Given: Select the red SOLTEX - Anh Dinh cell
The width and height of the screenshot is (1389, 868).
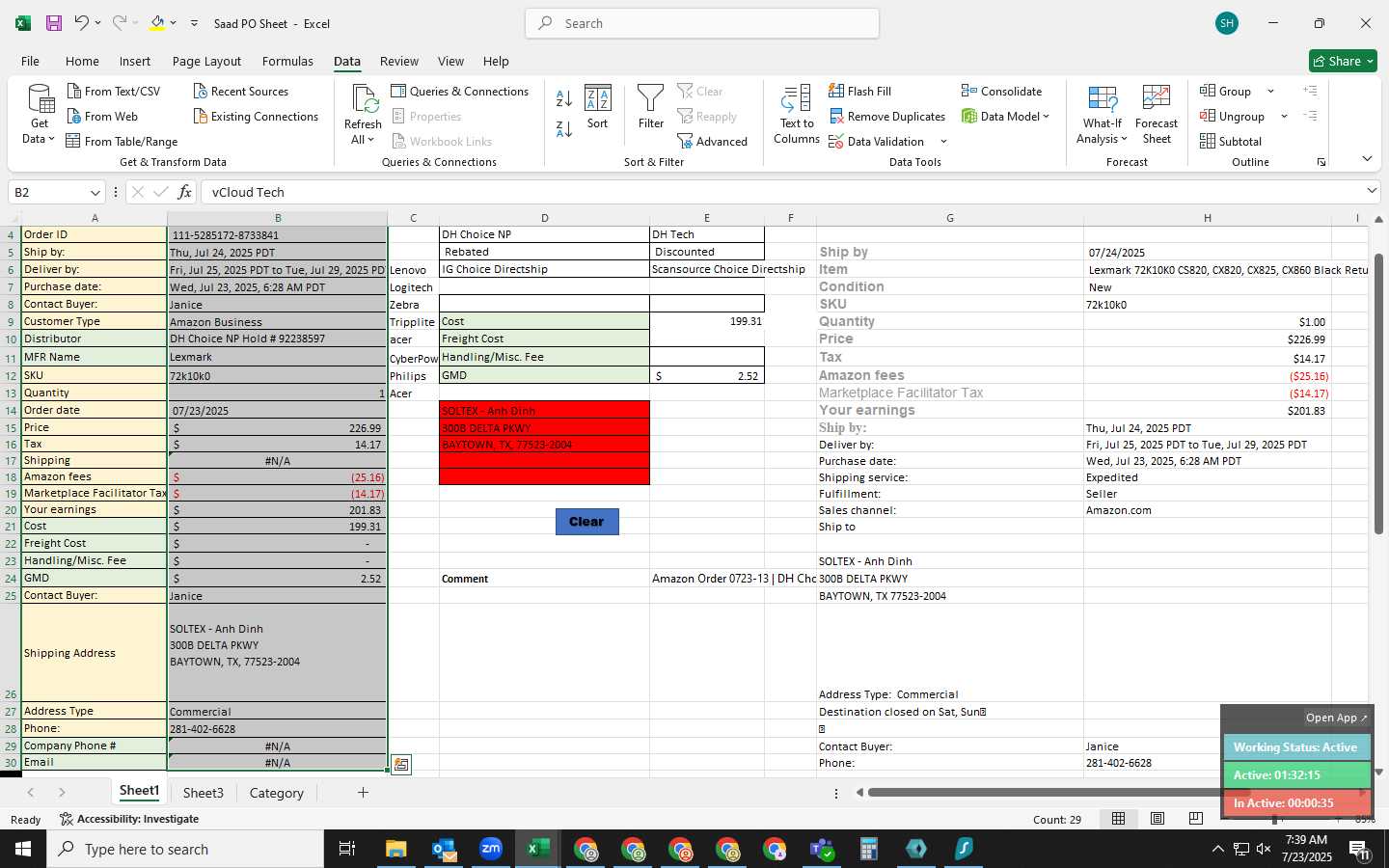Looking at the screenshot, I should point(544,410).
